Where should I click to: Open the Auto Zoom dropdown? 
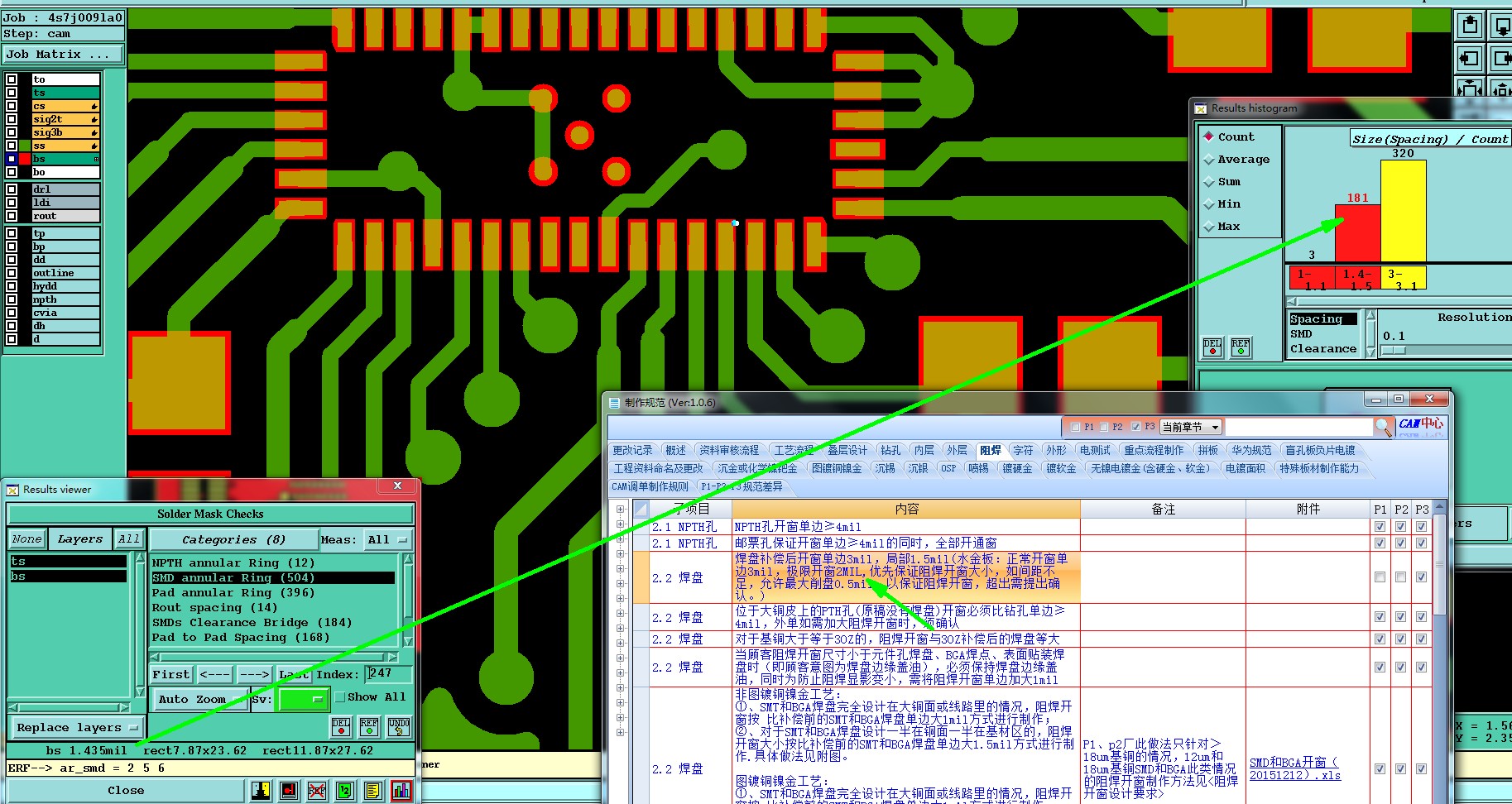(199, 700)
